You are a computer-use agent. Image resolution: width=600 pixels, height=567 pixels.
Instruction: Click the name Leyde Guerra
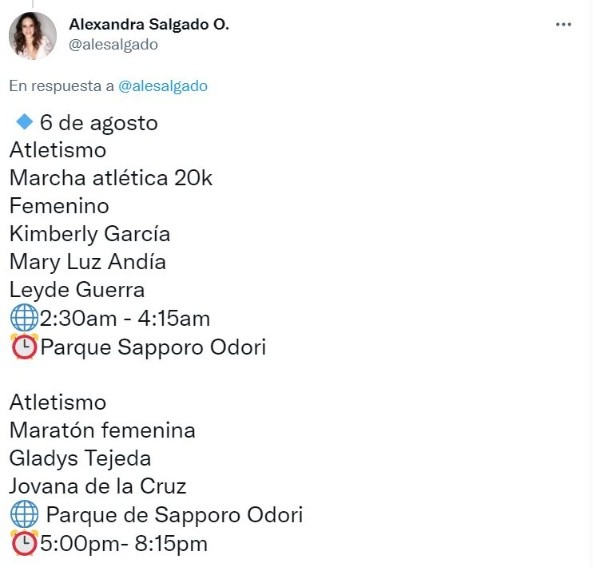click(x=77, y=290)
